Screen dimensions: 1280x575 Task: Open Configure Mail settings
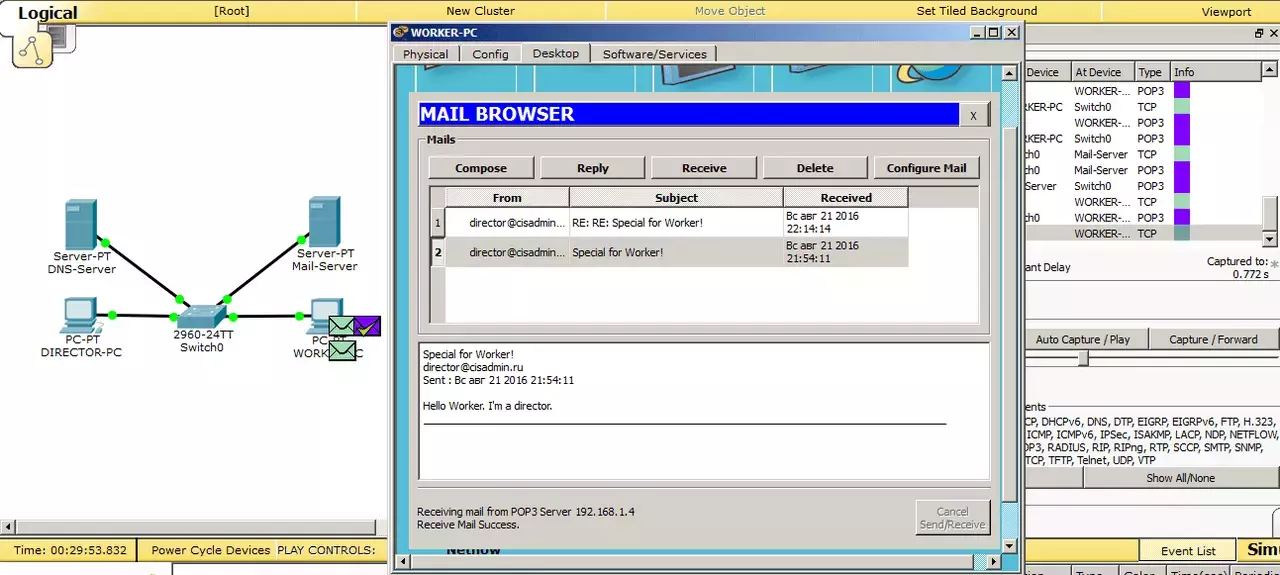pyautogui.click(x=927, y=168)
